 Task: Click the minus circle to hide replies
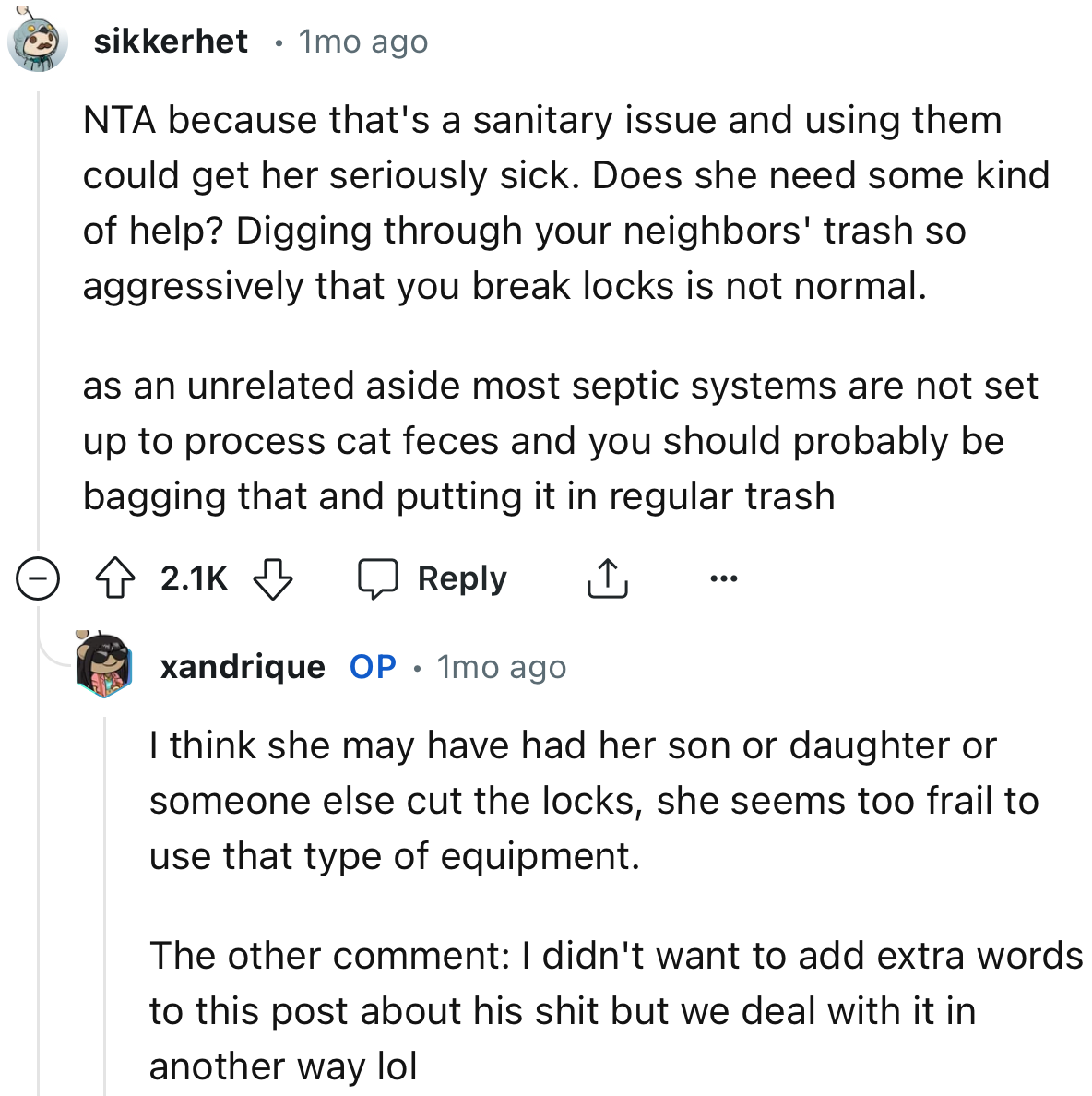[38, 579]
